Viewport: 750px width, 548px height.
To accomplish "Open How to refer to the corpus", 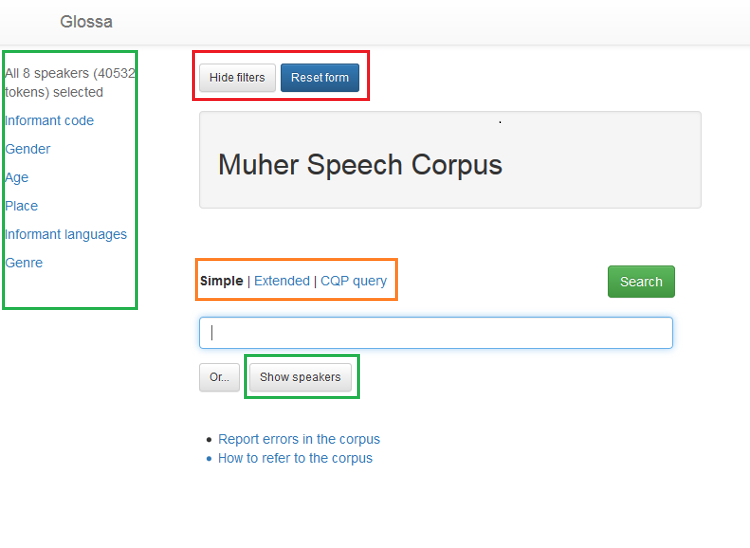I will click(295, 458).
